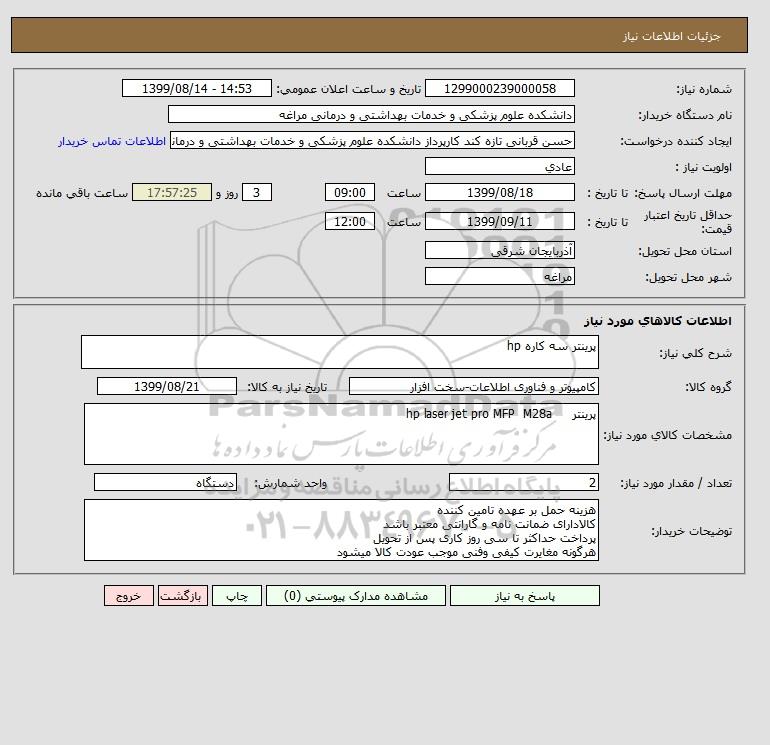Image resolution: width=770 pixels, height=745 pixels.
Task: Click the deadline time field 09:00
Action: point(350,193)
